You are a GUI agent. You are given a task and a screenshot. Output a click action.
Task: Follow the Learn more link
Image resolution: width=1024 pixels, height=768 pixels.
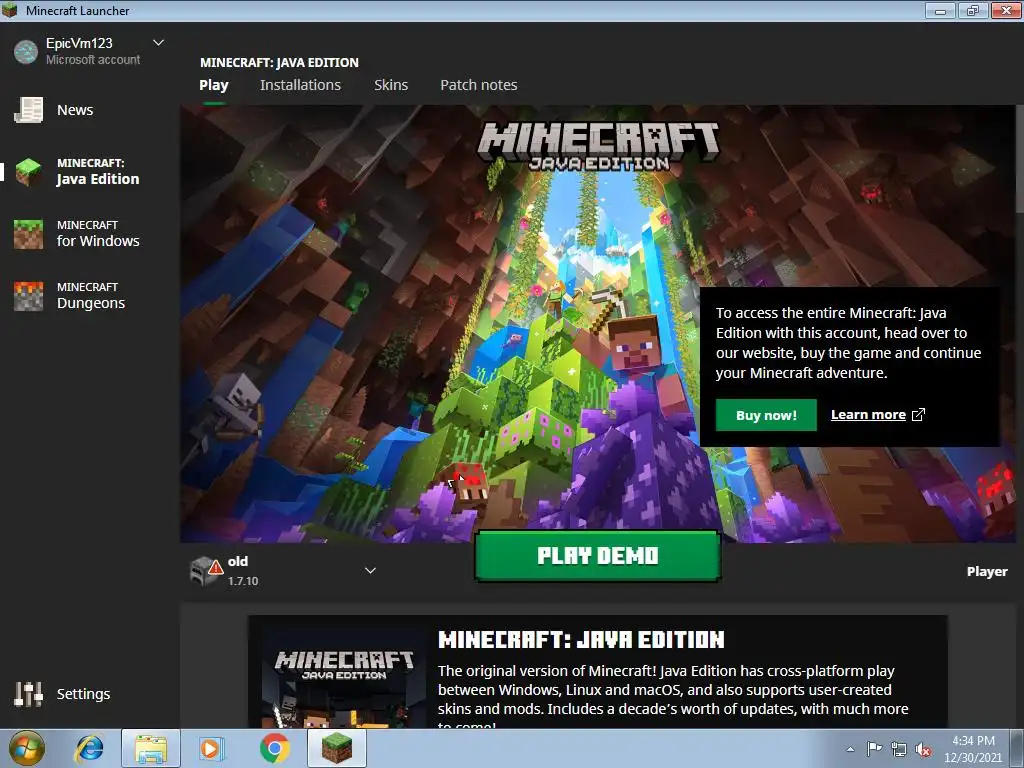click(868, 415)
